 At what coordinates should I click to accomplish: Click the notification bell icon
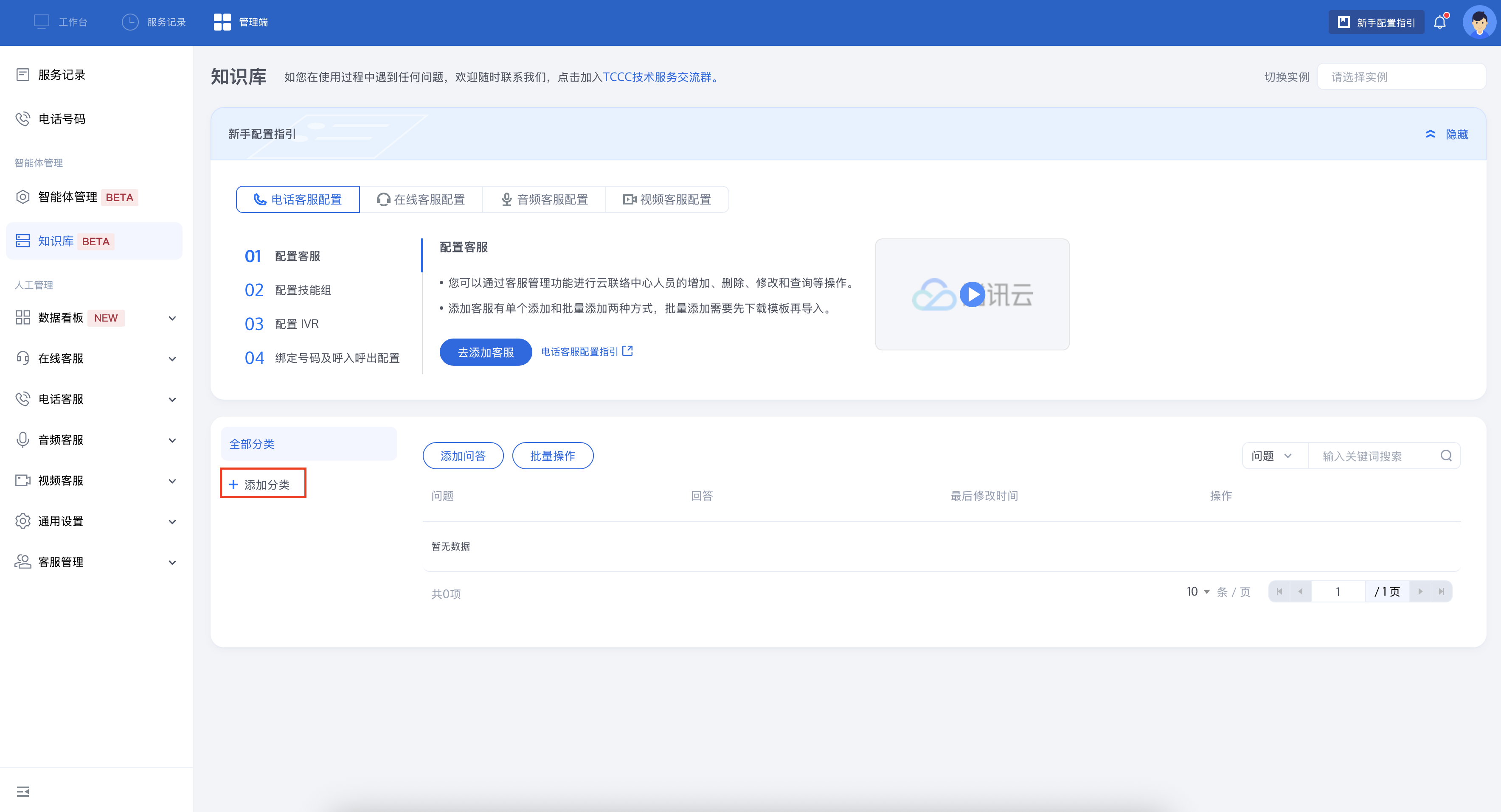[1440, 22]
